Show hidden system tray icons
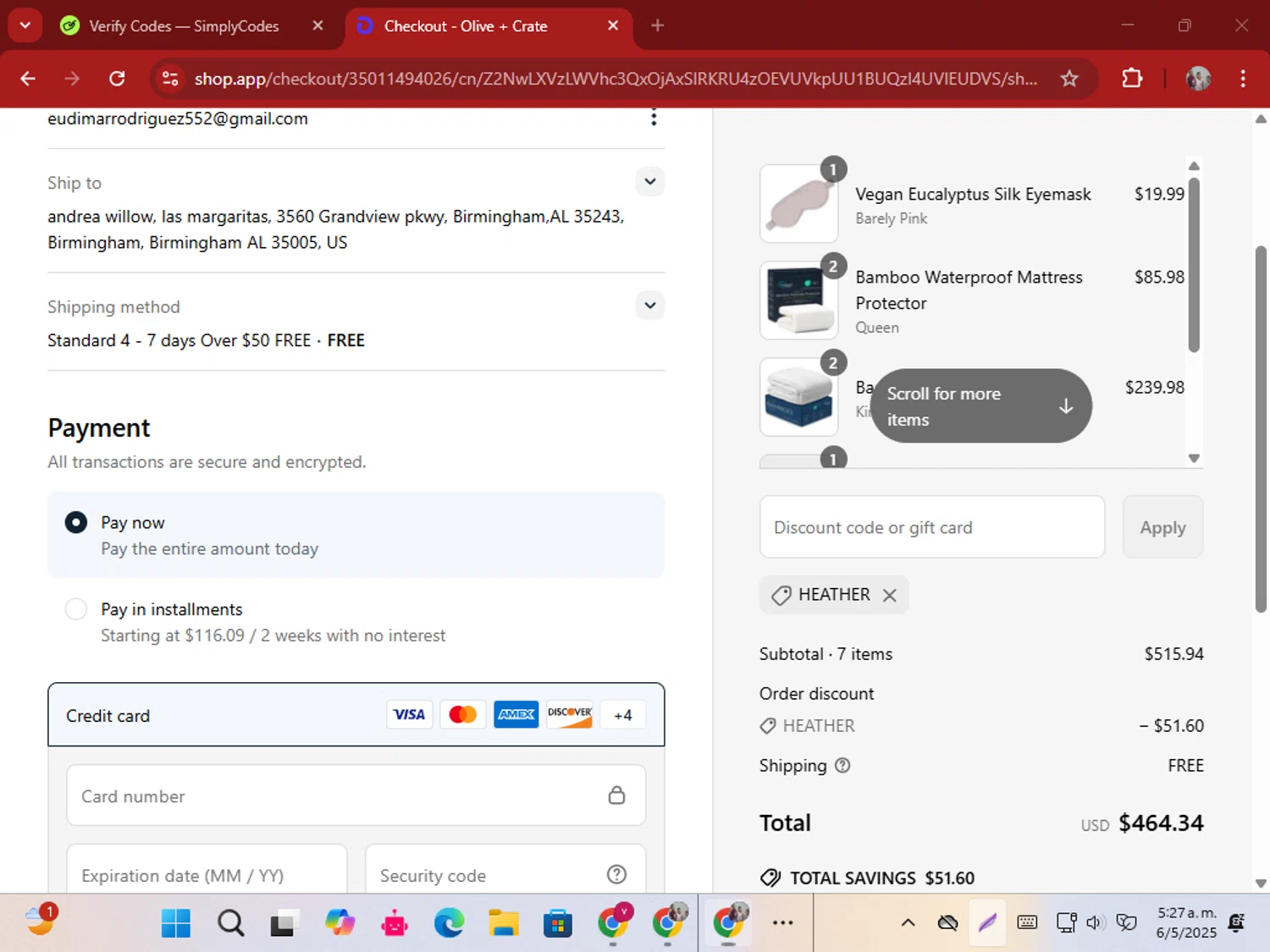The image size is (1270, 952). 908,922
